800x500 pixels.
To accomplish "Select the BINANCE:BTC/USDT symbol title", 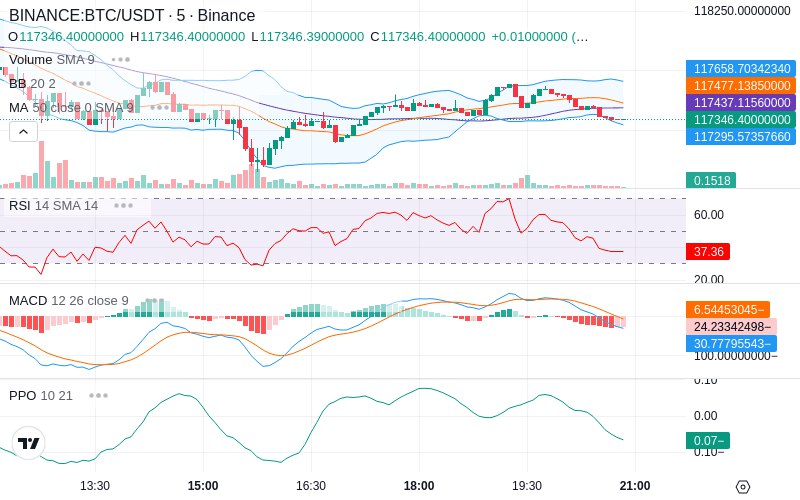I will coord(132,15).
